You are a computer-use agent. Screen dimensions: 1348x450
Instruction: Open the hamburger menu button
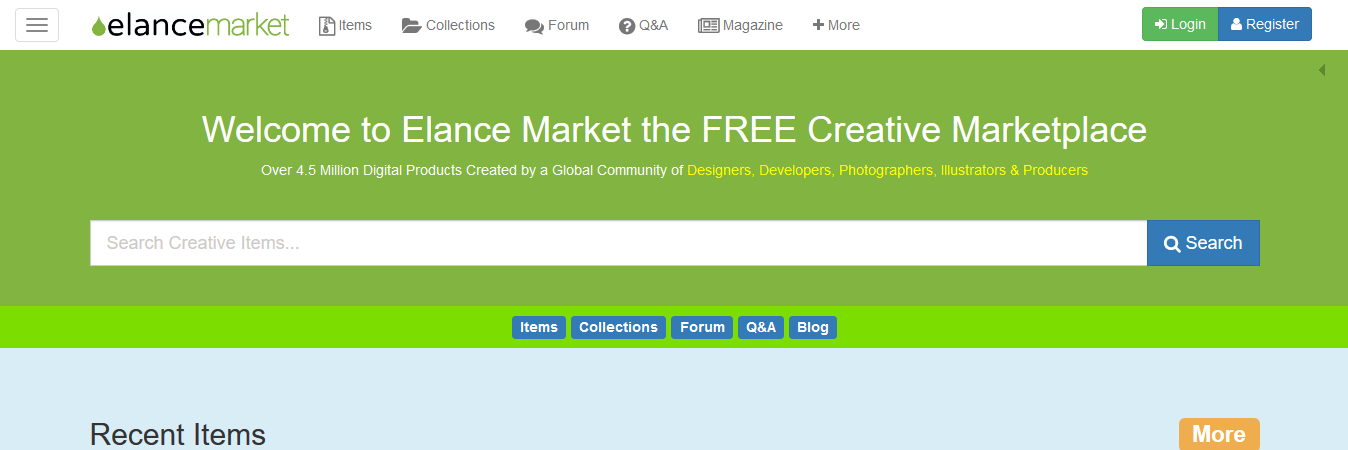point(37,25)
